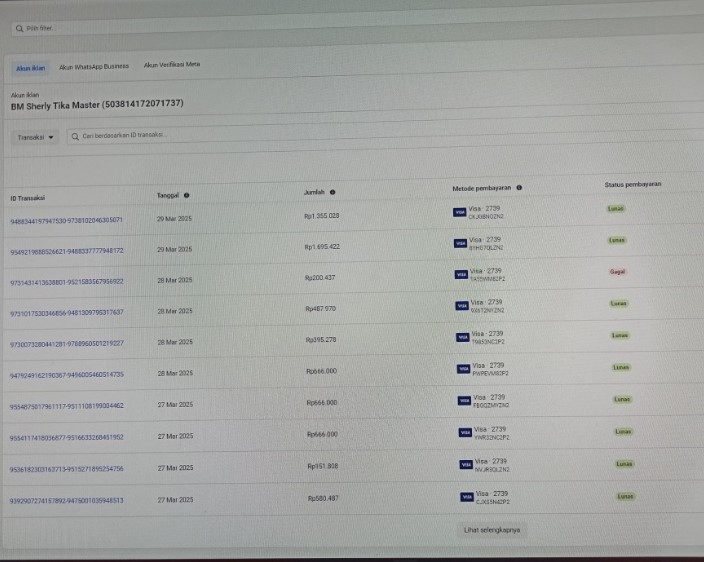Click the Visa card icon for the Rp1.355.028 payment

pyautogui.click(x=460, y=212)
